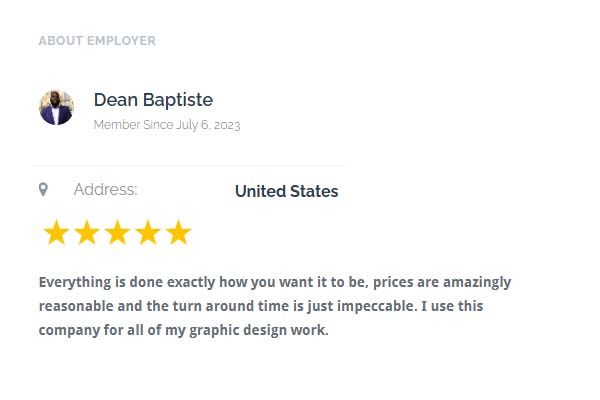Screen dimensions: 600x400
Task: Click the Member Since July 6, 2023 text
Action: pos(167,125)
